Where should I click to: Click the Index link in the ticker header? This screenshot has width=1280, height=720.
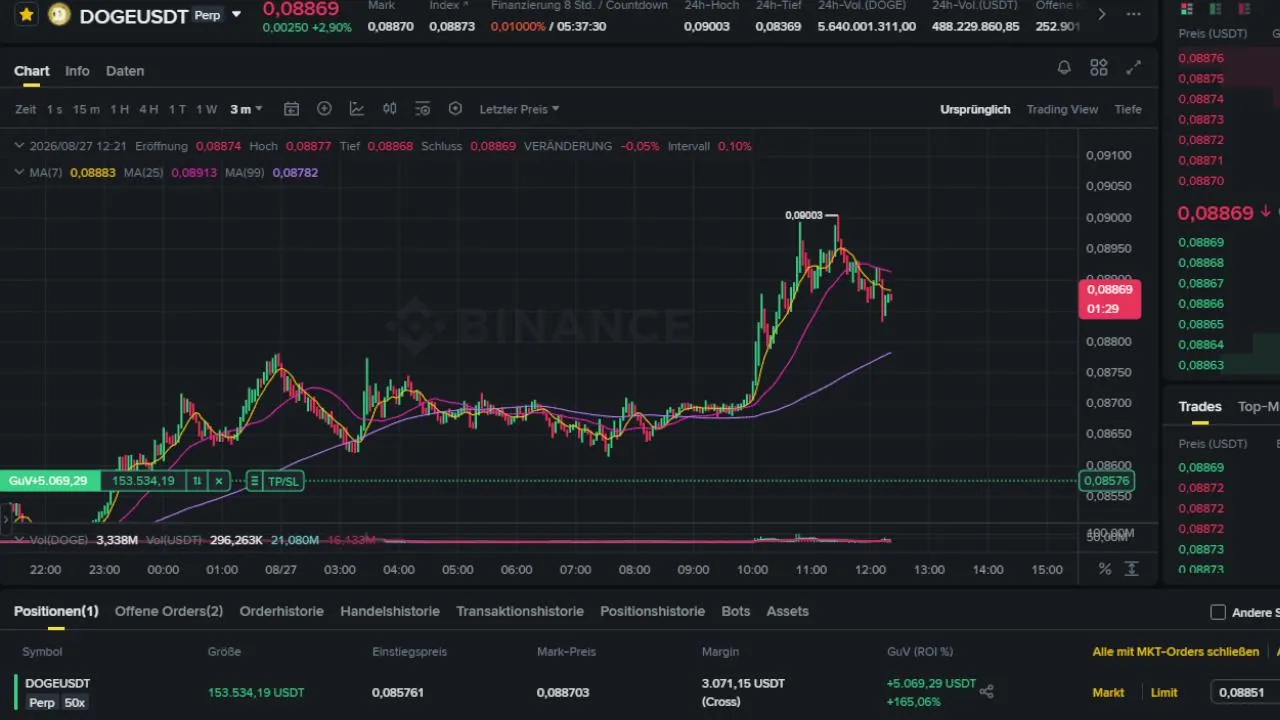pos(448,6)
